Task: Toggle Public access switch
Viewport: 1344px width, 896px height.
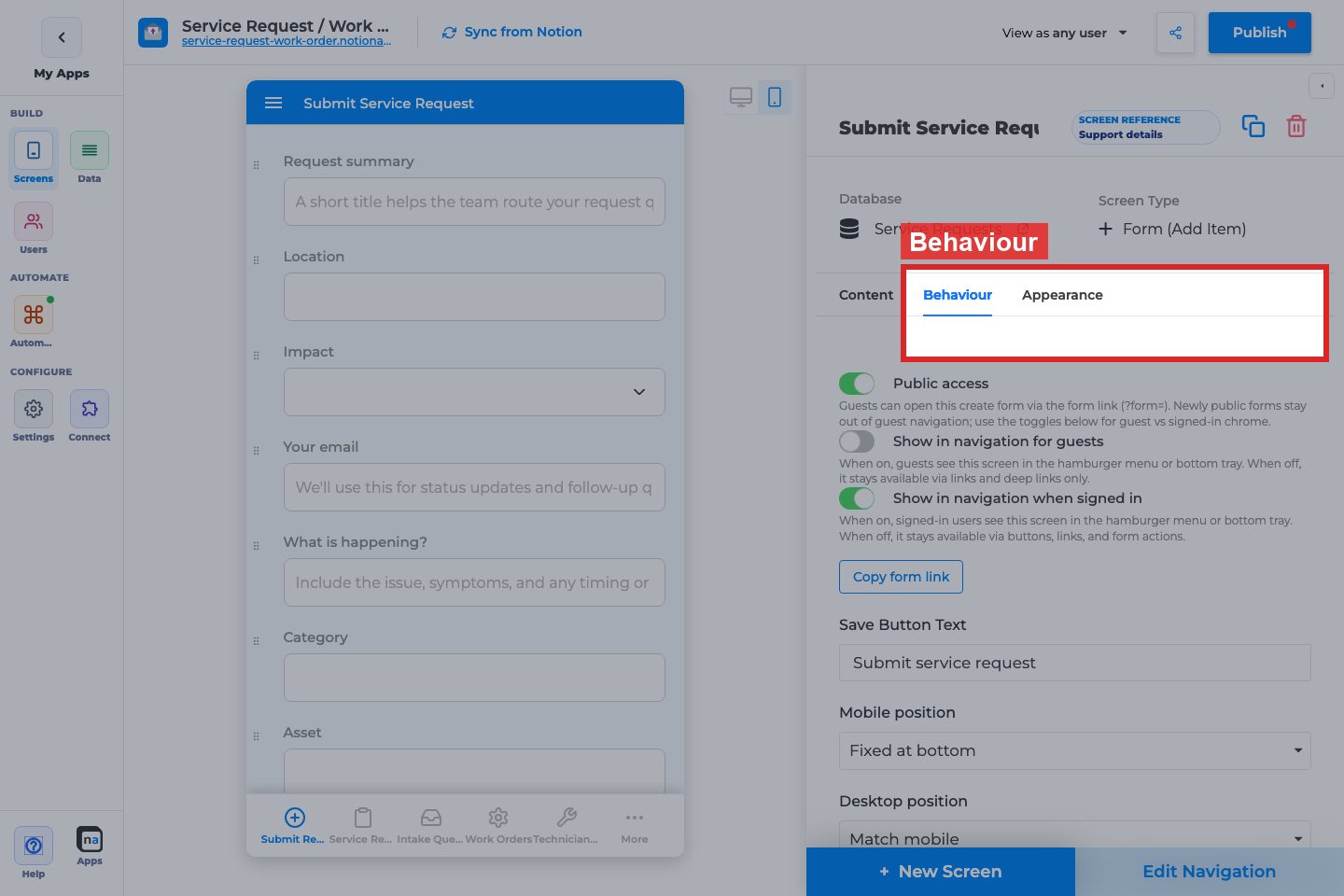Action: [x=857, y=384]
